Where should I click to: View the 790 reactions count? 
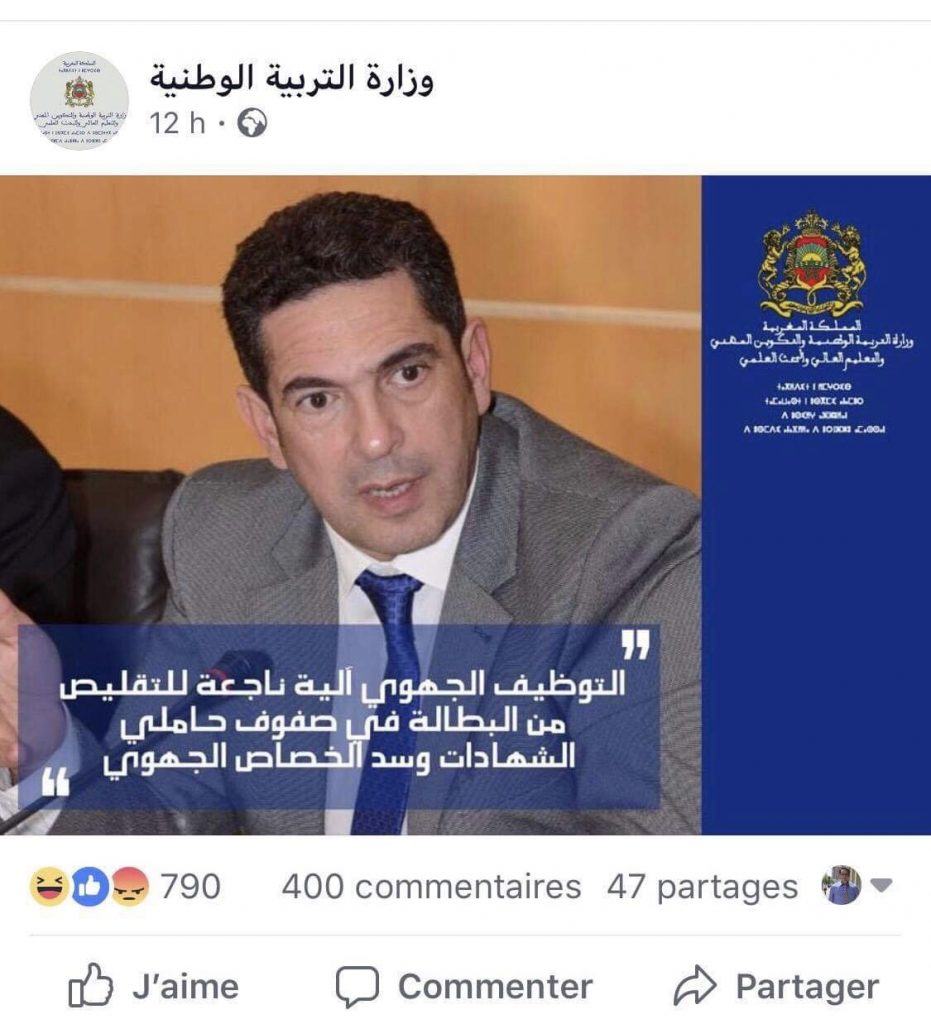click(x=191, y=887)
